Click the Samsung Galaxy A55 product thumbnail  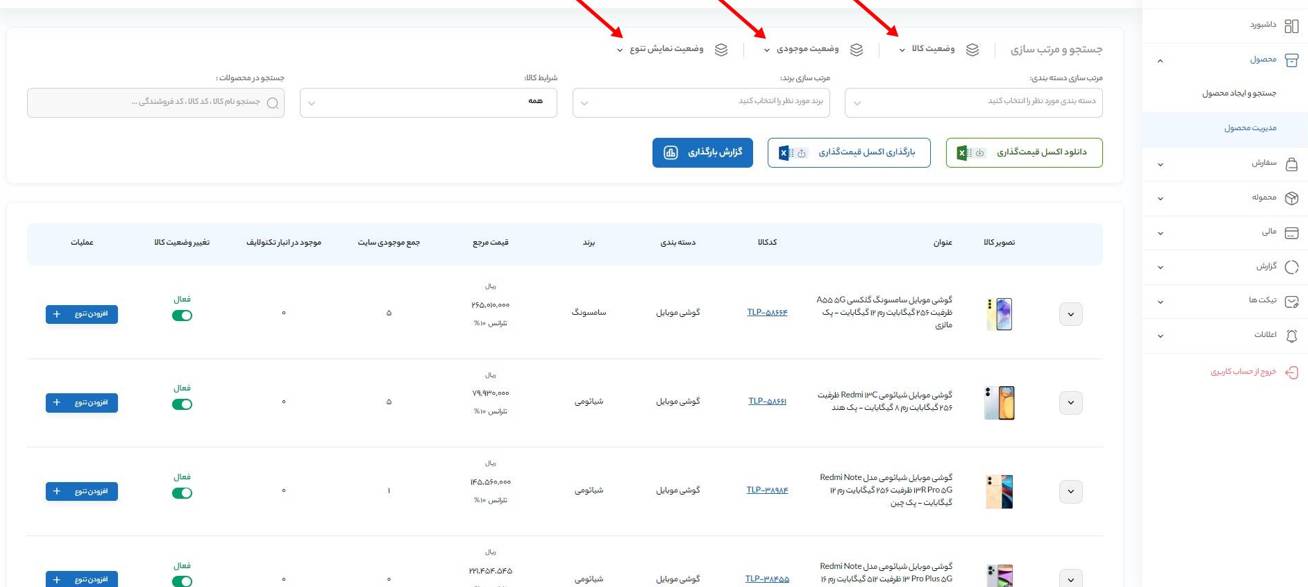[x=999, y=314]
